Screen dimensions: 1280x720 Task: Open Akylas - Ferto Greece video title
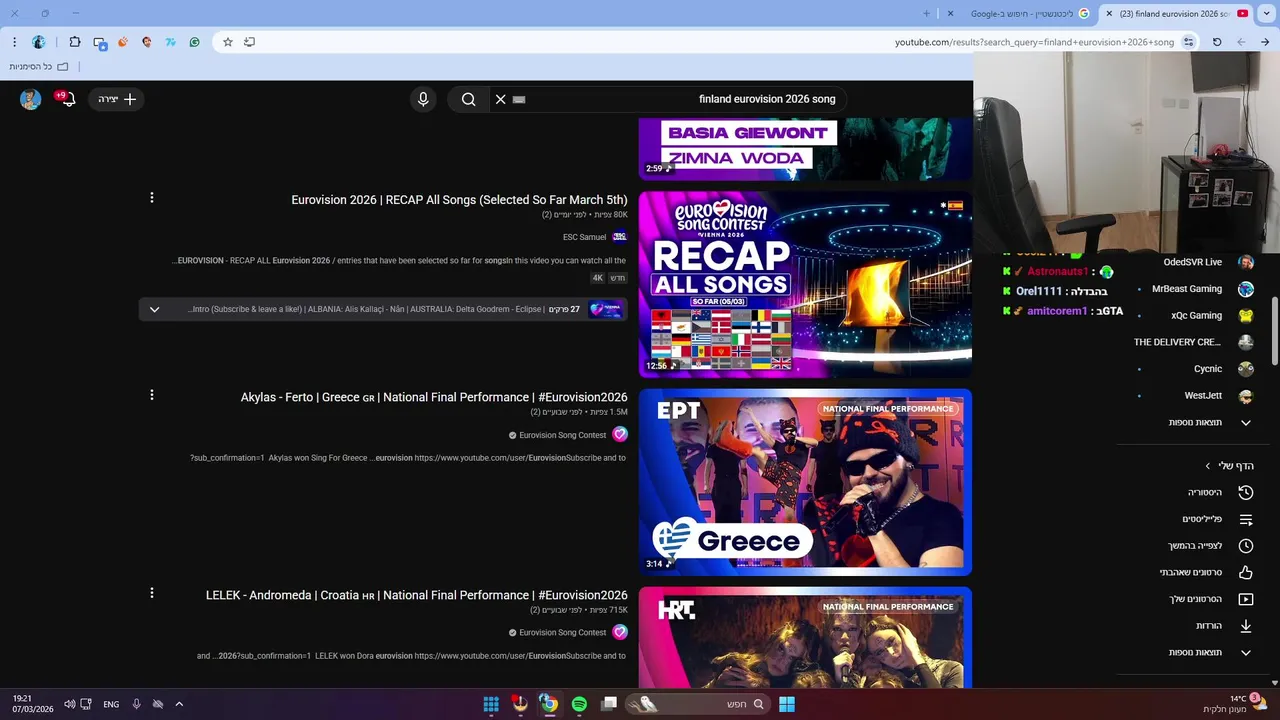pos(434,397)
